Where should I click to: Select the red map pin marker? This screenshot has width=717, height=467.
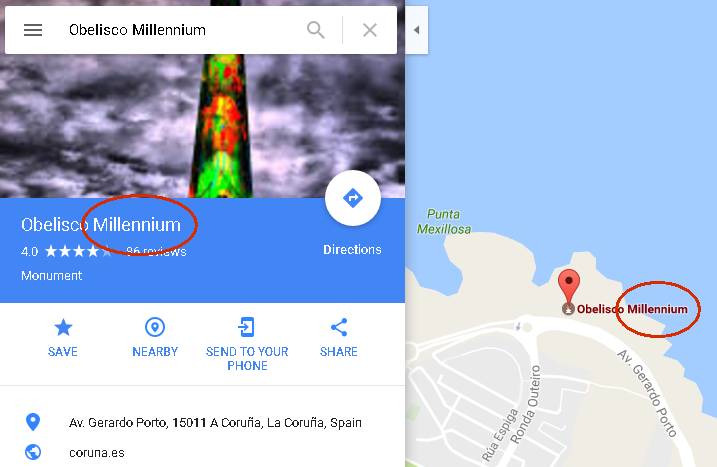tap(569, 286)
